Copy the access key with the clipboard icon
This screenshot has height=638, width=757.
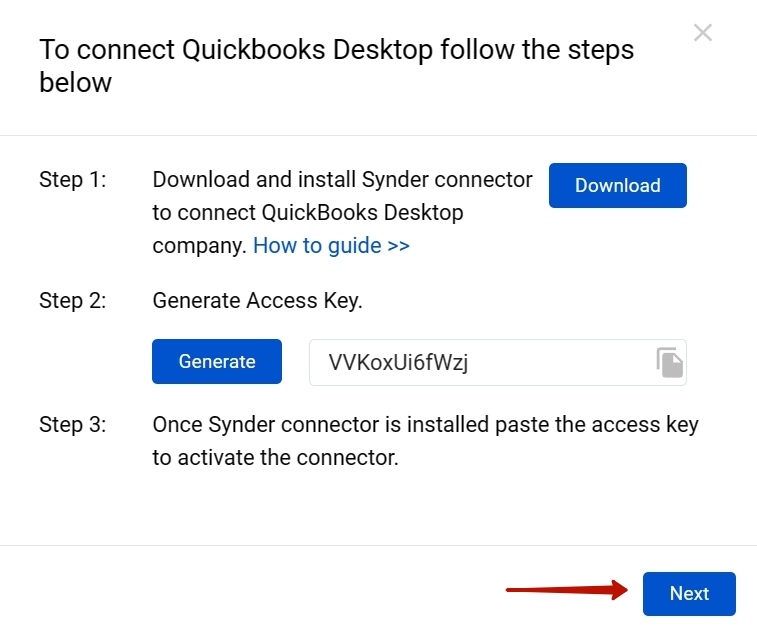tap(669, 362)
